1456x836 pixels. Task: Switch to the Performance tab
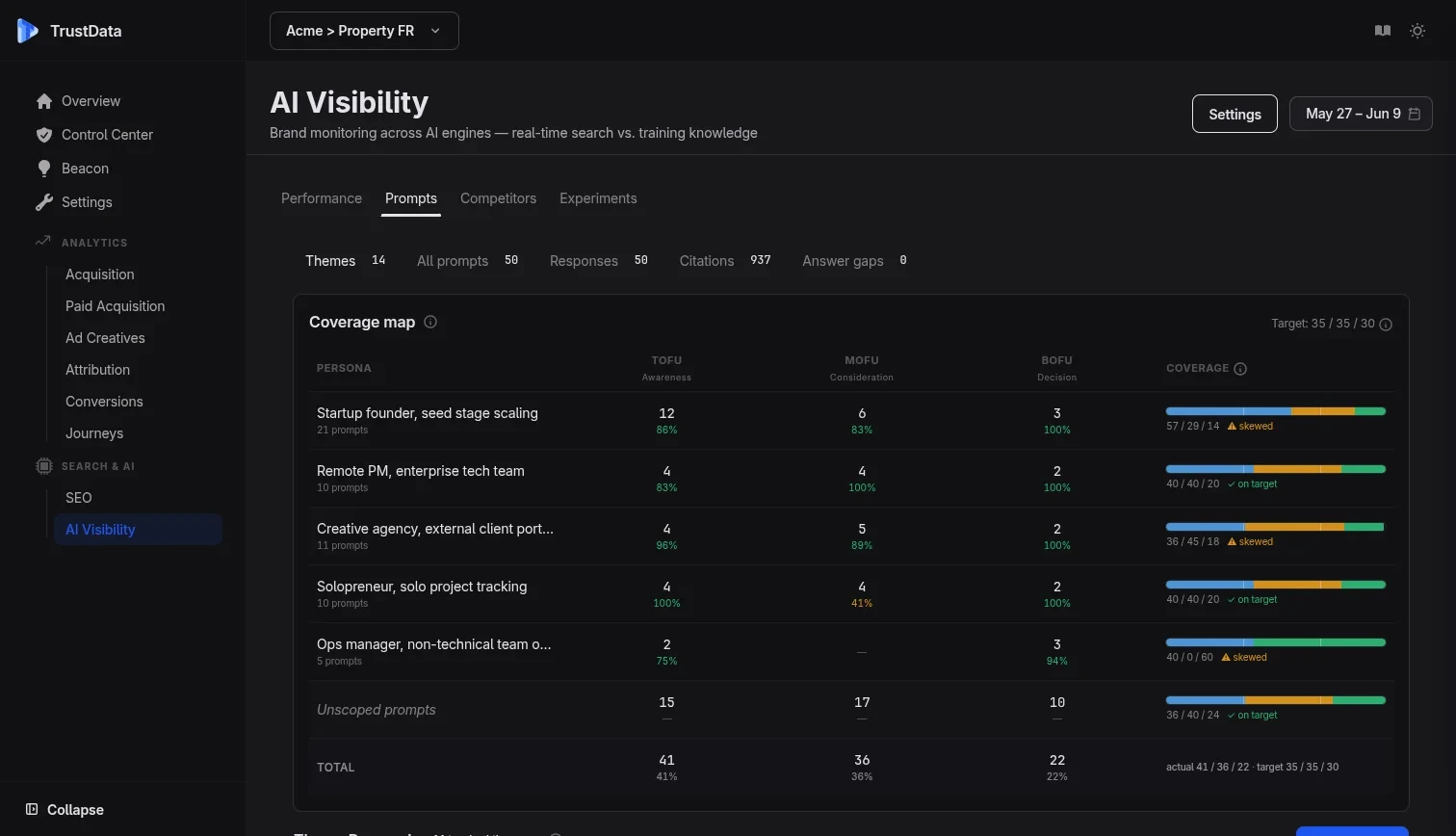point(322,198)
